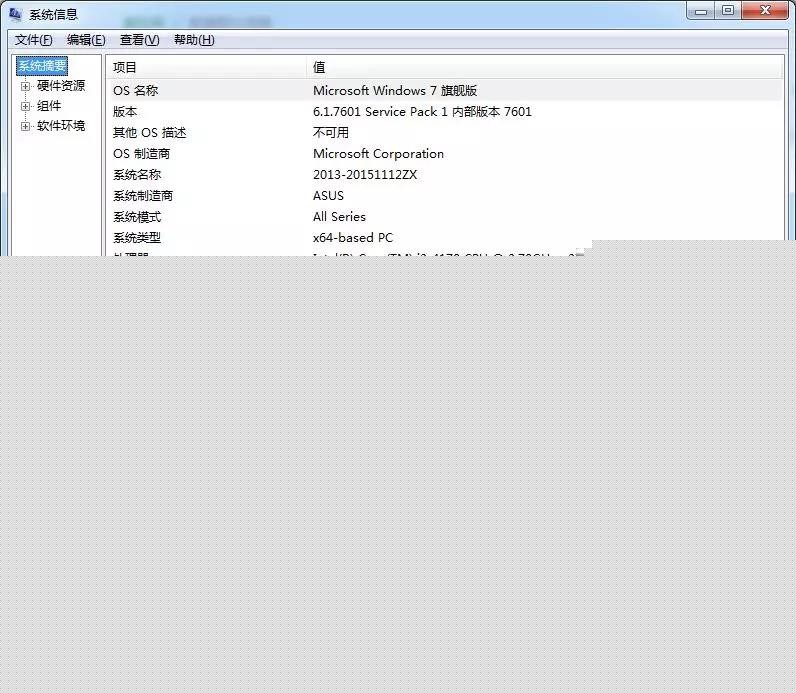Minimize the 系统信息 window
Image resolution: width=796 pixels, height=693 pixels.
(701, 11)
